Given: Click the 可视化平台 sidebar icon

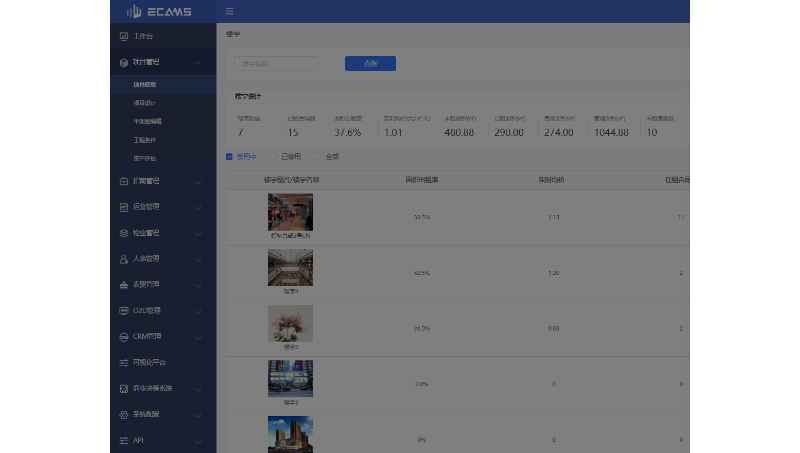Looking at the screenshot, I should 124,362.
